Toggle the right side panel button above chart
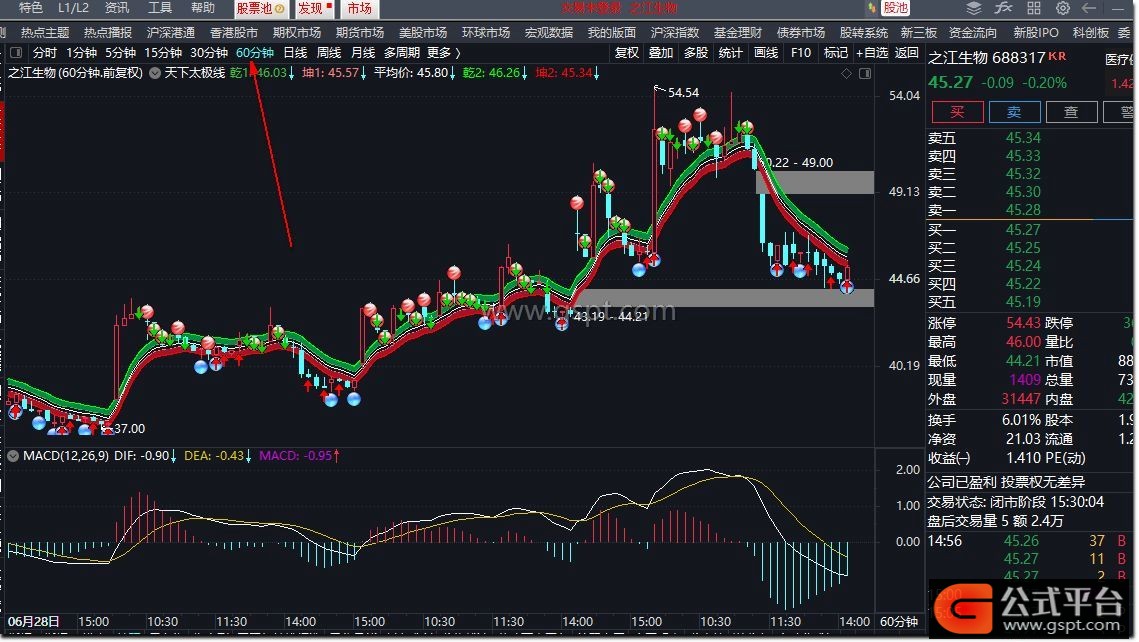This screenshot has height=642, width=1139. 864,73
